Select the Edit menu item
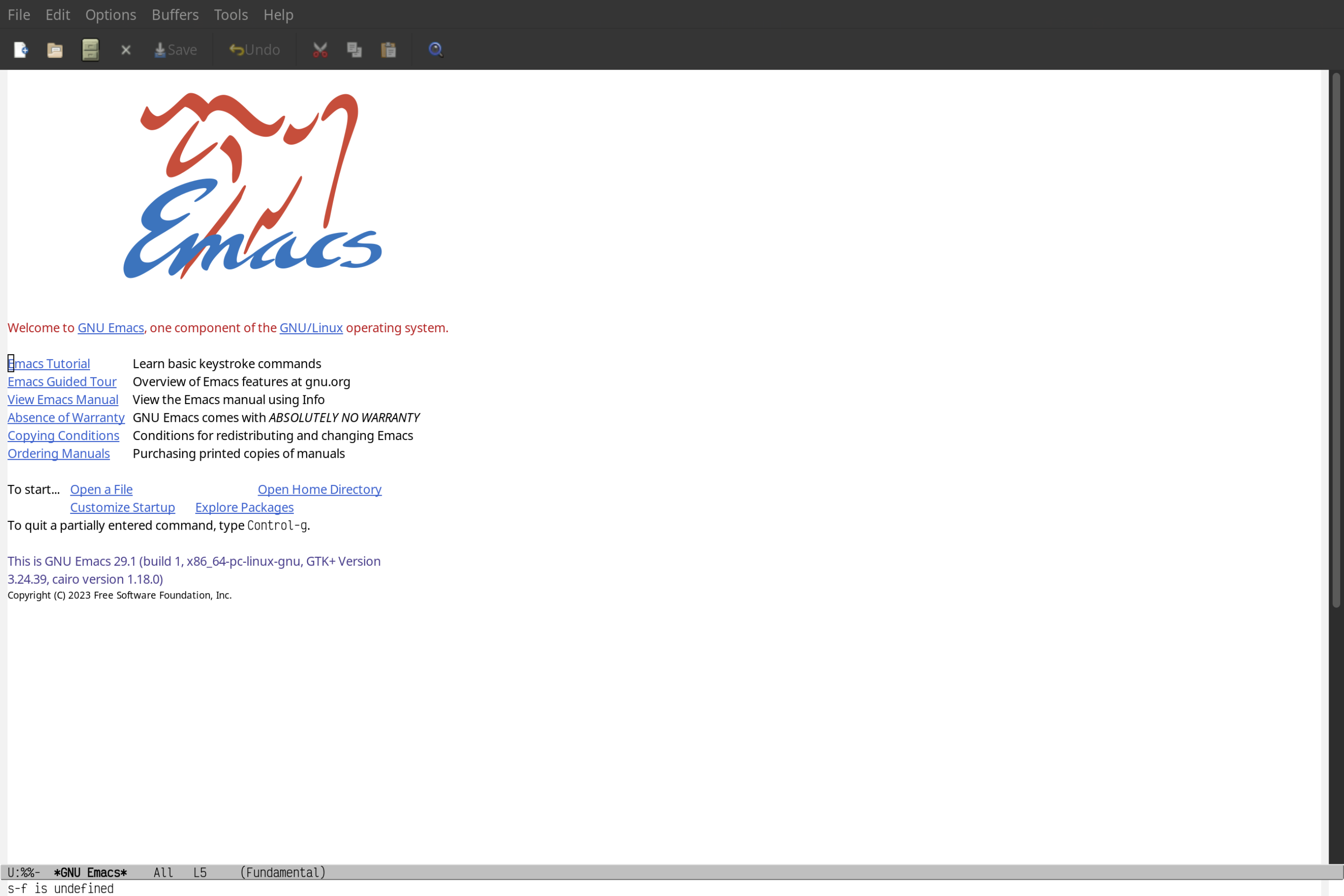The height and width of the screenshot is (896, 1344). pos(56,13)
